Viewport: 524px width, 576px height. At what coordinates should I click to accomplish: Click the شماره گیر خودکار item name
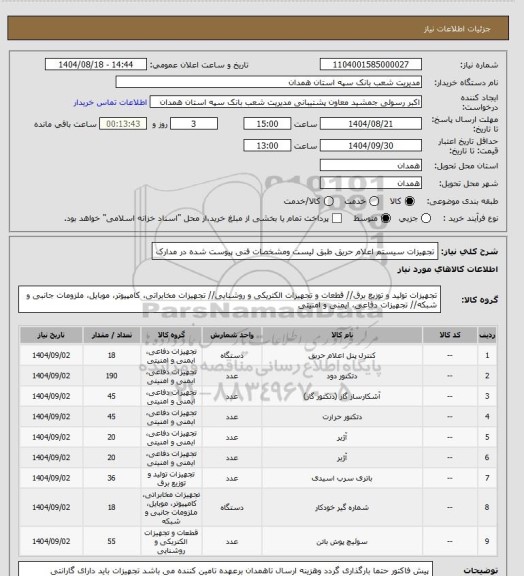pos(342,507)
